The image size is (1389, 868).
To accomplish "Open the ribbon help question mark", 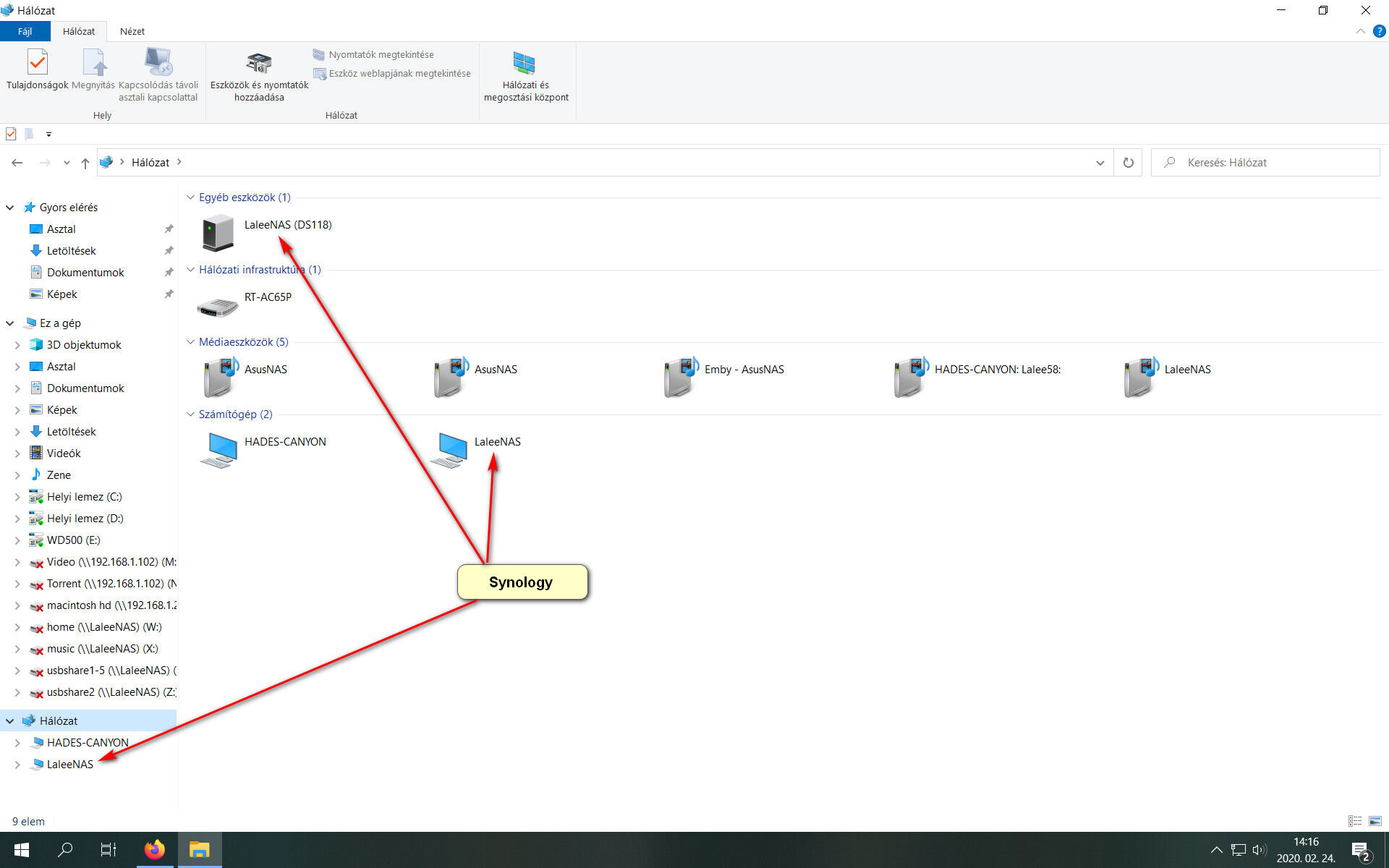I will coord(1379,31).
